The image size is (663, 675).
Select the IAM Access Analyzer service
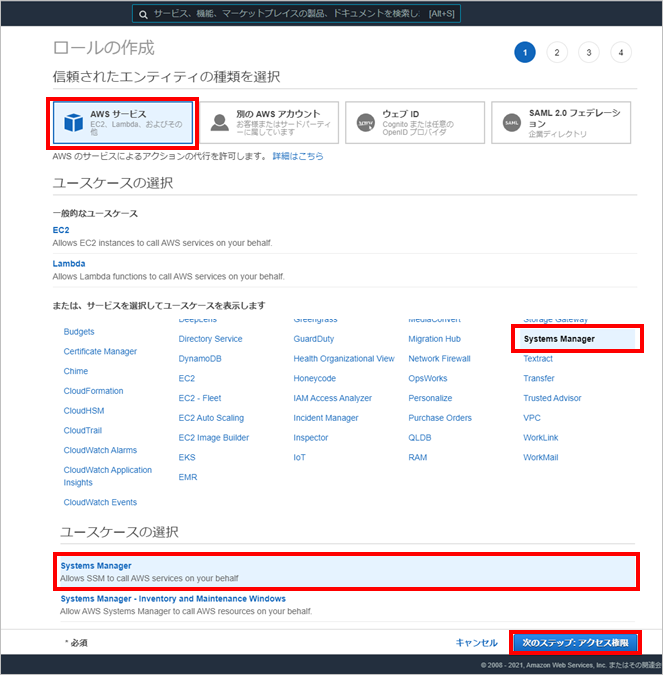coord(333,398)
